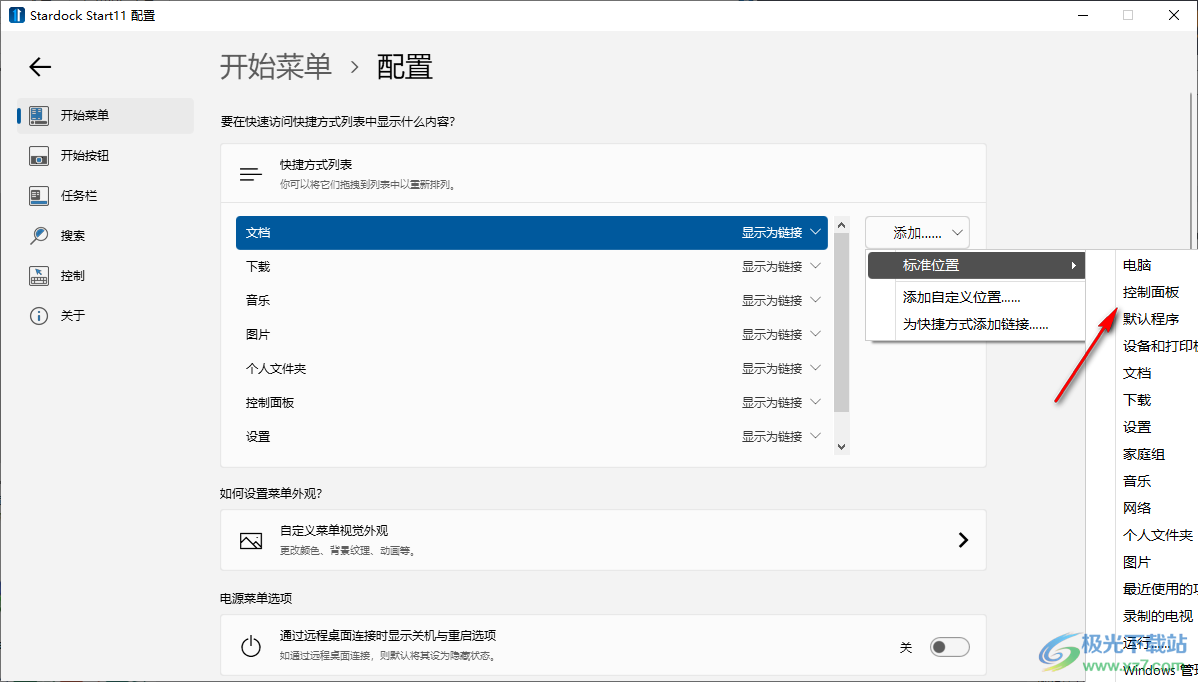Viewport: 1198px width, 682px height.
Task: Open 搜索 settings via magnifier icon
Action: pos(40,235)
